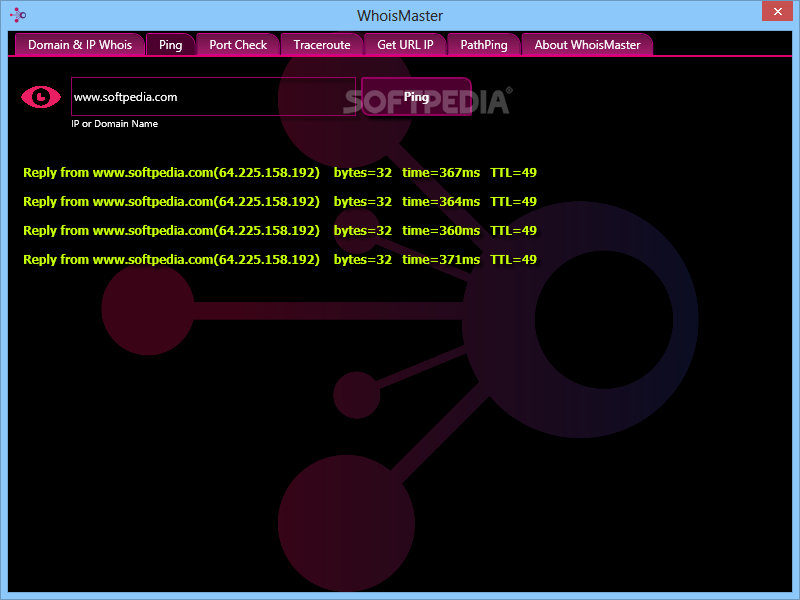
Task: Click the 'IP or Domain Name' label
Action: (115, 123)
